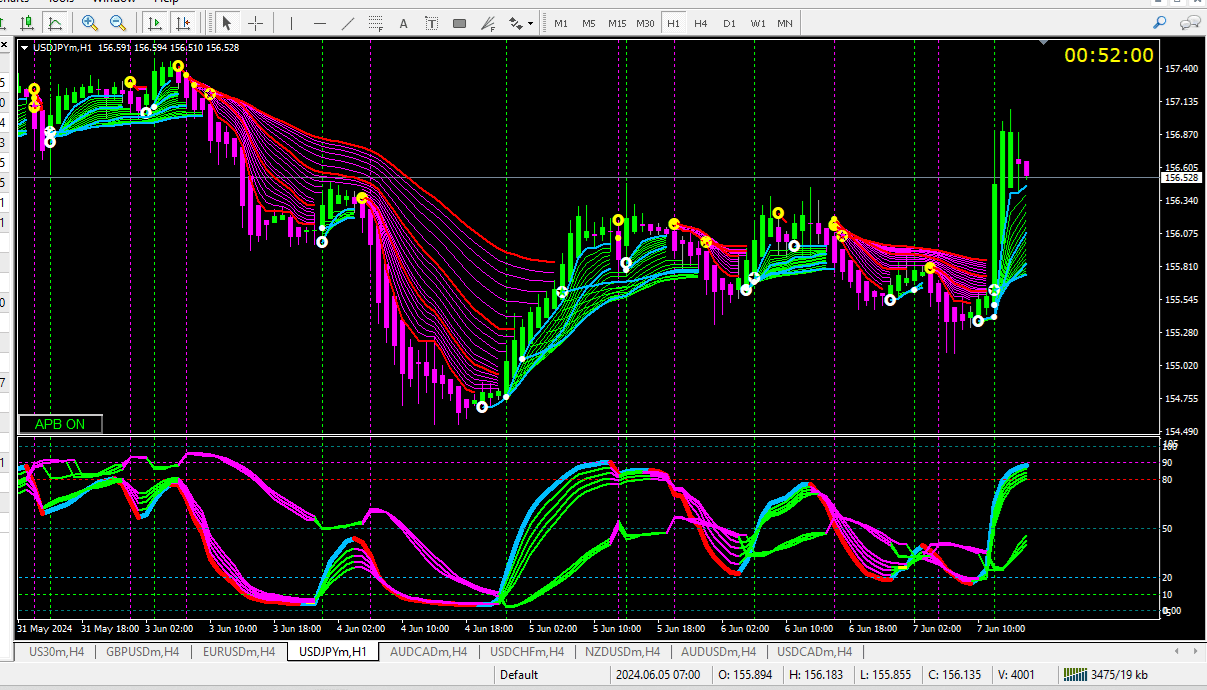Click the 154.755 price scale value
1207x690 pixels.
click(x=1182, y=399)
